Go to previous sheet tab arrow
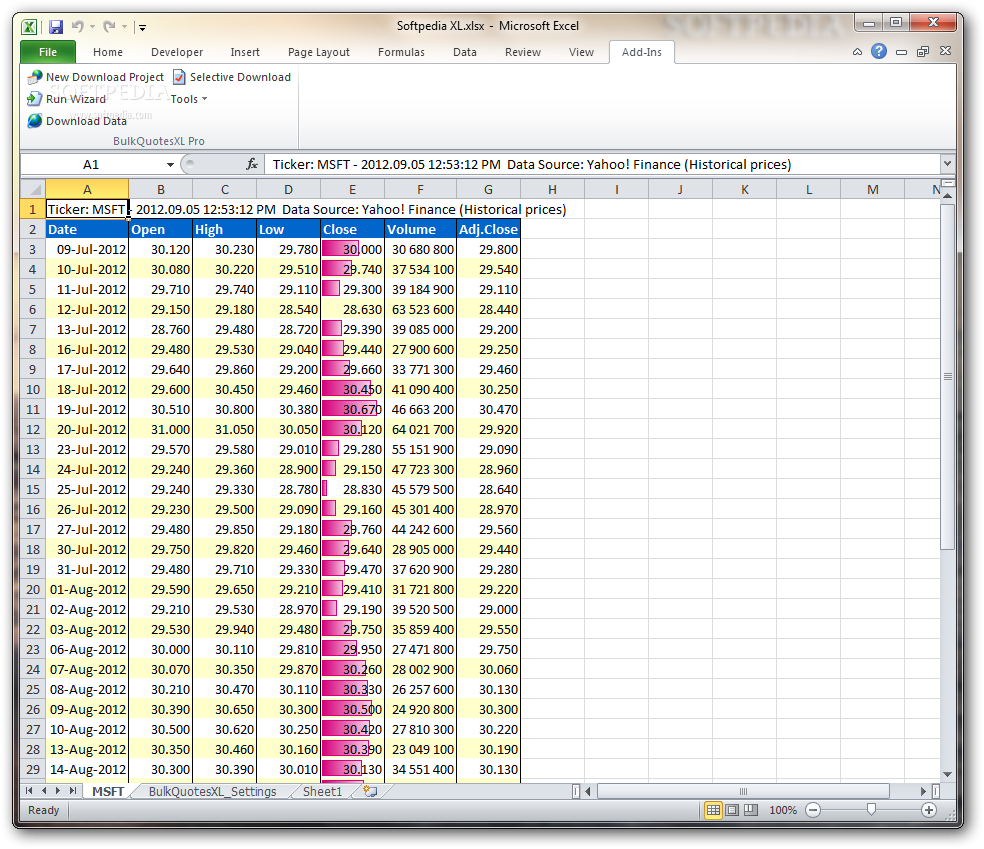Image resolution: width=984 pixels, height=849 pixels. coord(44,791)
